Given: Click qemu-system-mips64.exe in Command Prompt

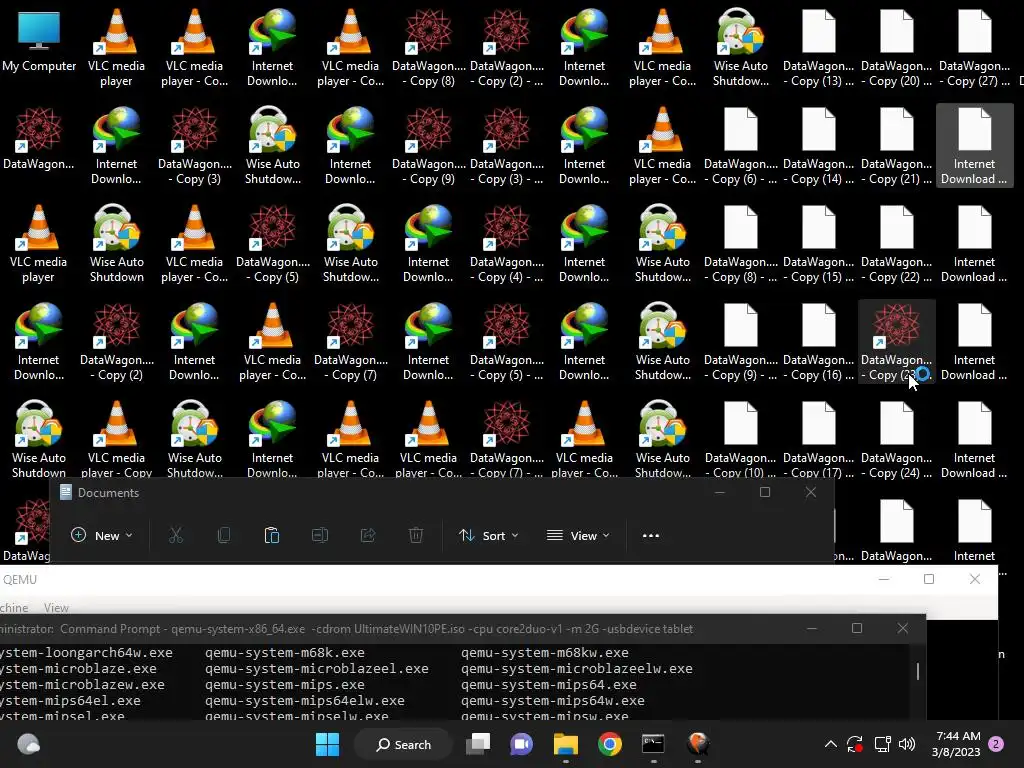Looking at the screenshot, I should (549, 684).
